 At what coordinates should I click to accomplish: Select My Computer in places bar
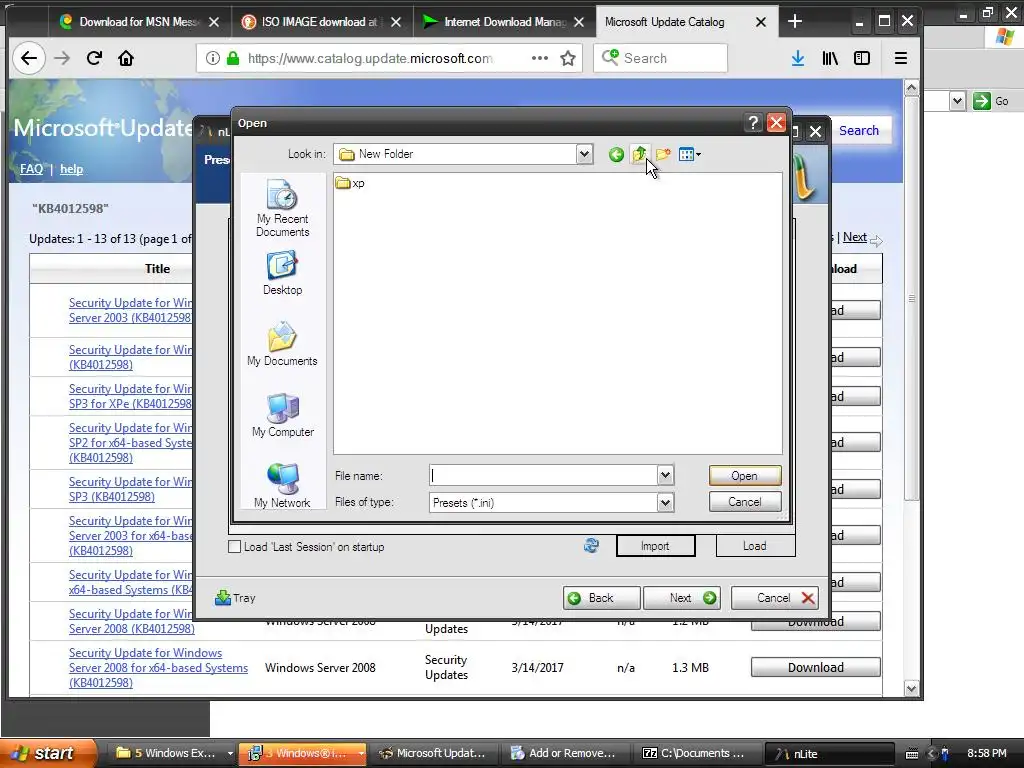pyautogui.click(x=282, y=415)
